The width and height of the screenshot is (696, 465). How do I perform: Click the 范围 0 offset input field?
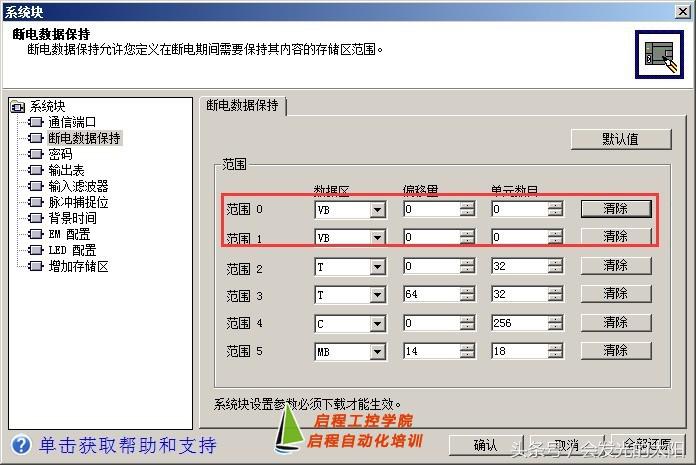pyautogui.click(x=431, y=209)
